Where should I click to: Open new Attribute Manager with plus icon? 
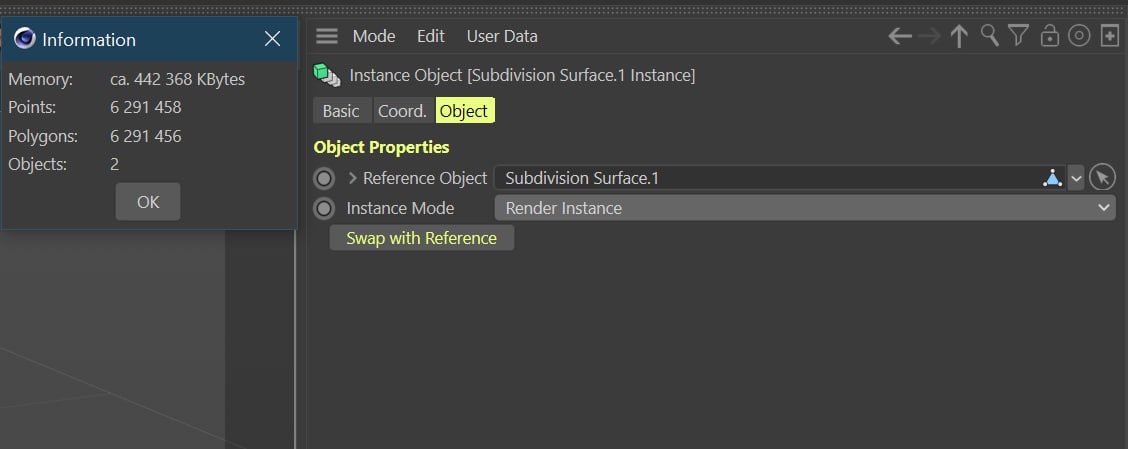[1110, 36]
